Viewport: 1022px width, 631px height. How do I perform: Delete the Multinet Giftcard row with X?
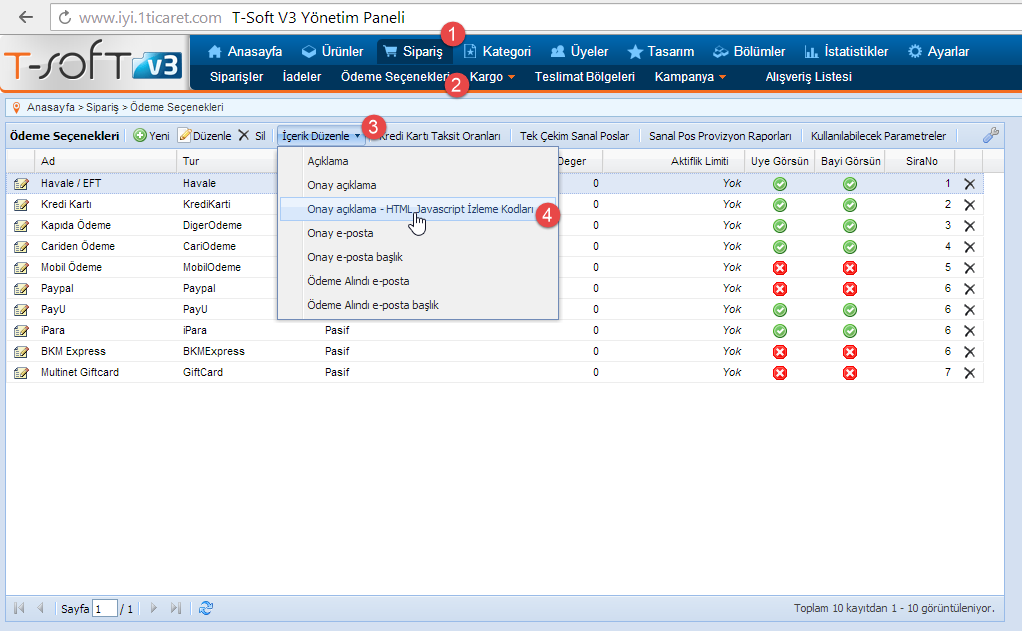(x=969, y=373)
